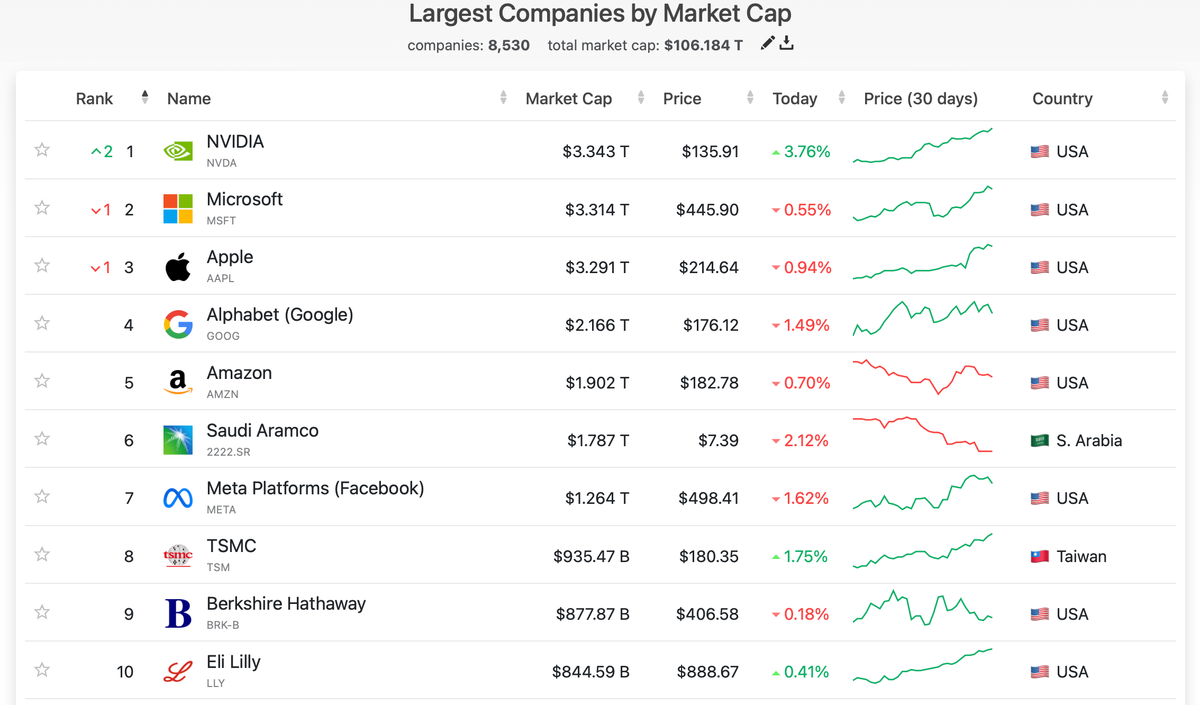The height and width of the screenshot is (705, 1200).
Task: Click Amazon's 30-day price chart
Action: pos(920,381)
